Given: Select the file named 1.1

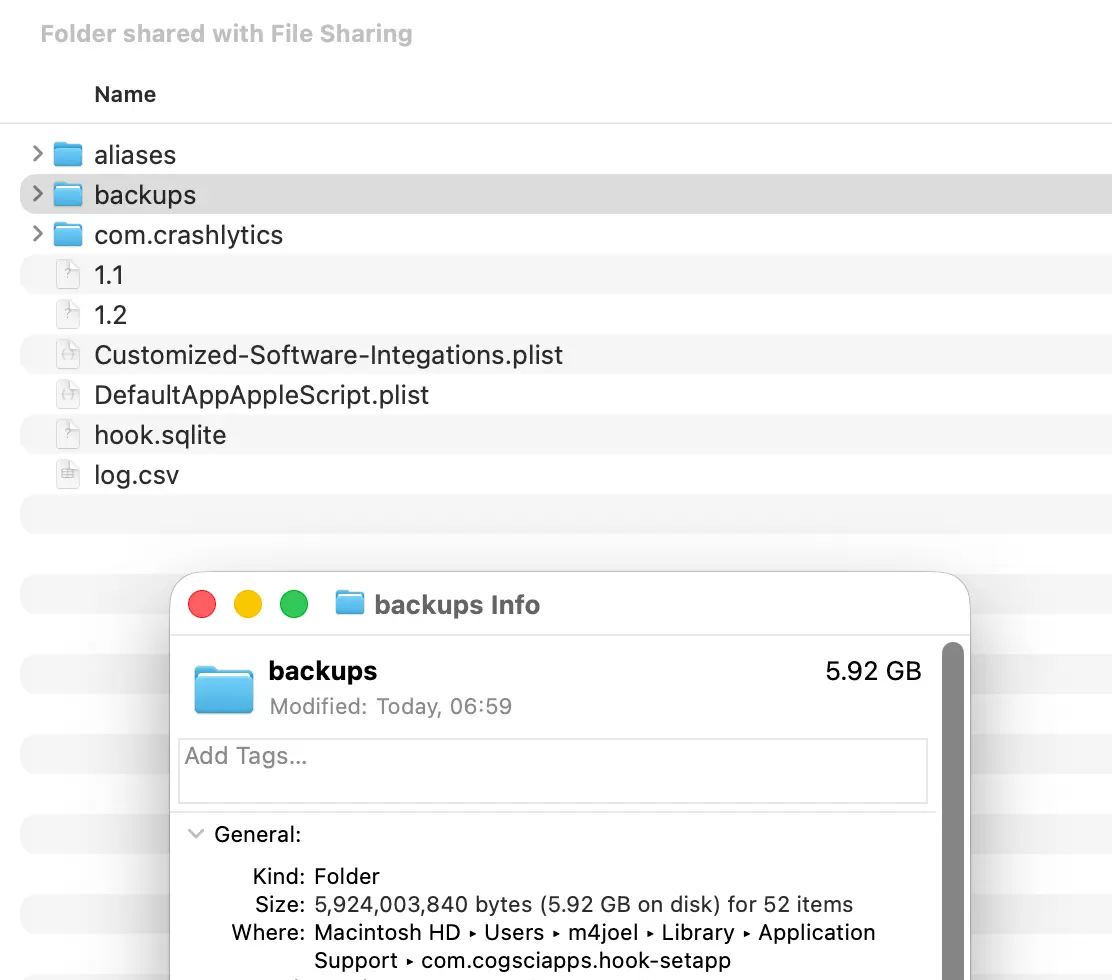Looking at the screenshot, I should coord(109,275).
